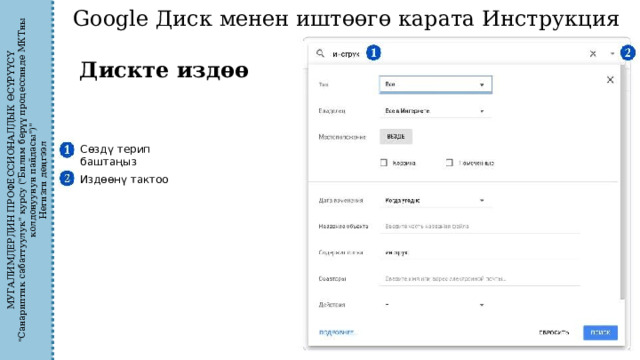This screenshot has height=360, width=640.
Task: Tick the Корзина checkbox
Action: coord(384,163)
